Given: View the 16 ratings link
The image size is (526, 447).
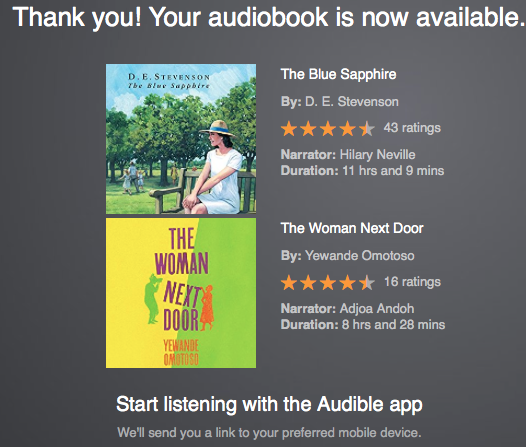Looking at the screenshot, I should [x=412, y=282].
